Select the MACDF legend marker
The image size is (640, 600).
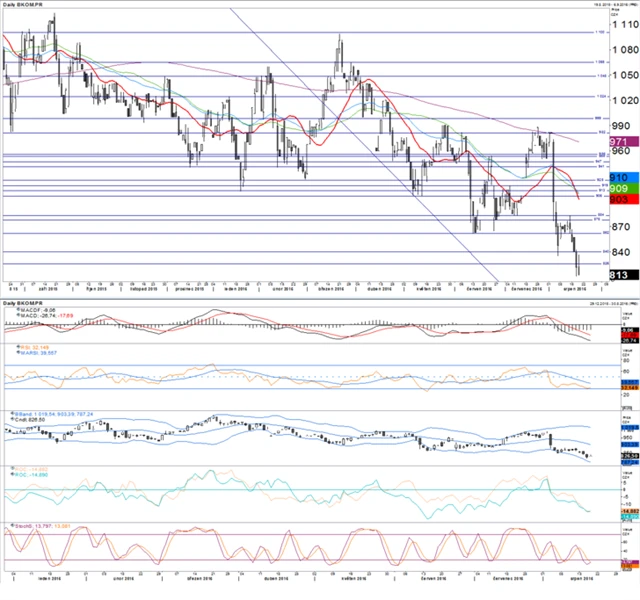coord(18,310)
